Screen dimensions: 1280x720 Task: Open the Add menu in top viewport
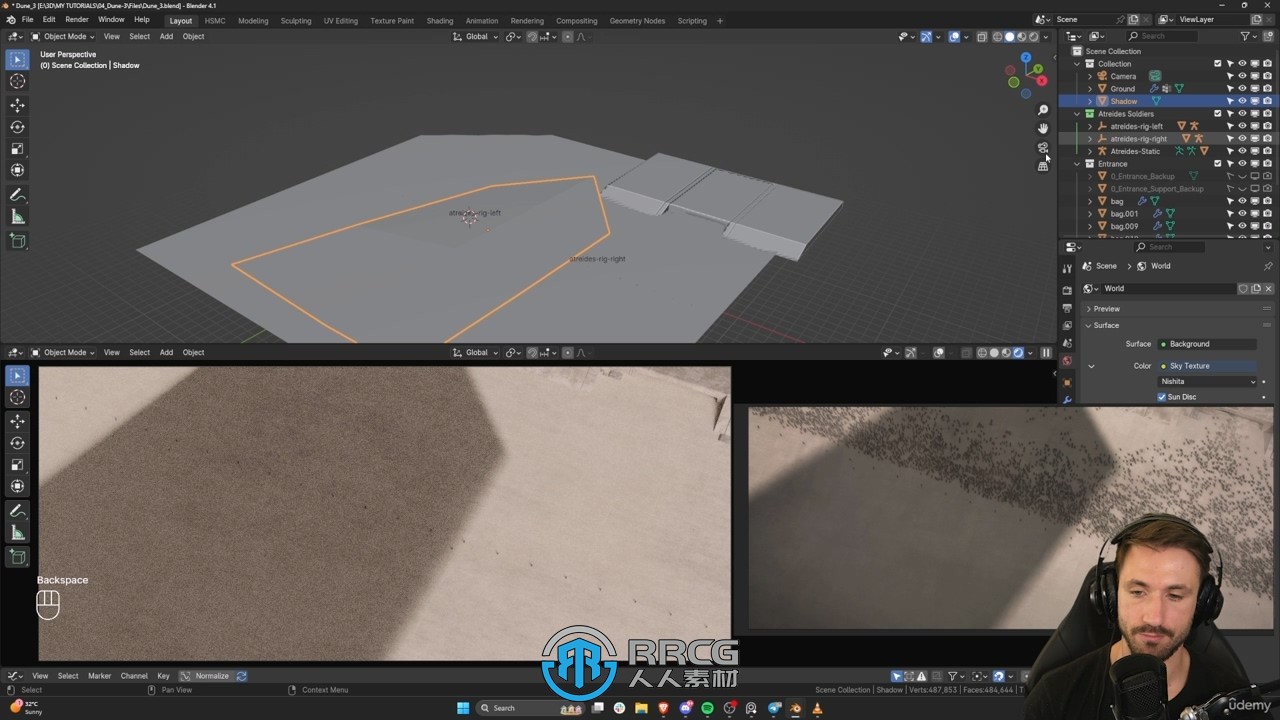coord(166,37)
